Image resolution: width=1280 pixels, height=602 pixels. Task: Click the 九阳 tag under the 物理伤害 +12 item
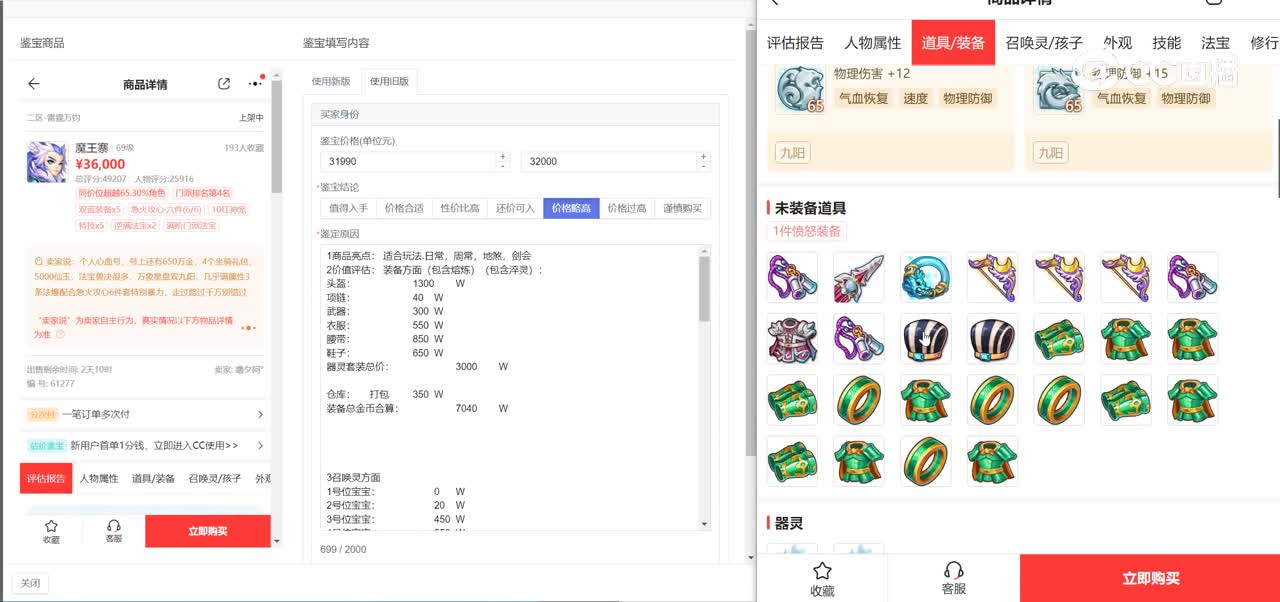pyautogui.click(x=792, y=153)
